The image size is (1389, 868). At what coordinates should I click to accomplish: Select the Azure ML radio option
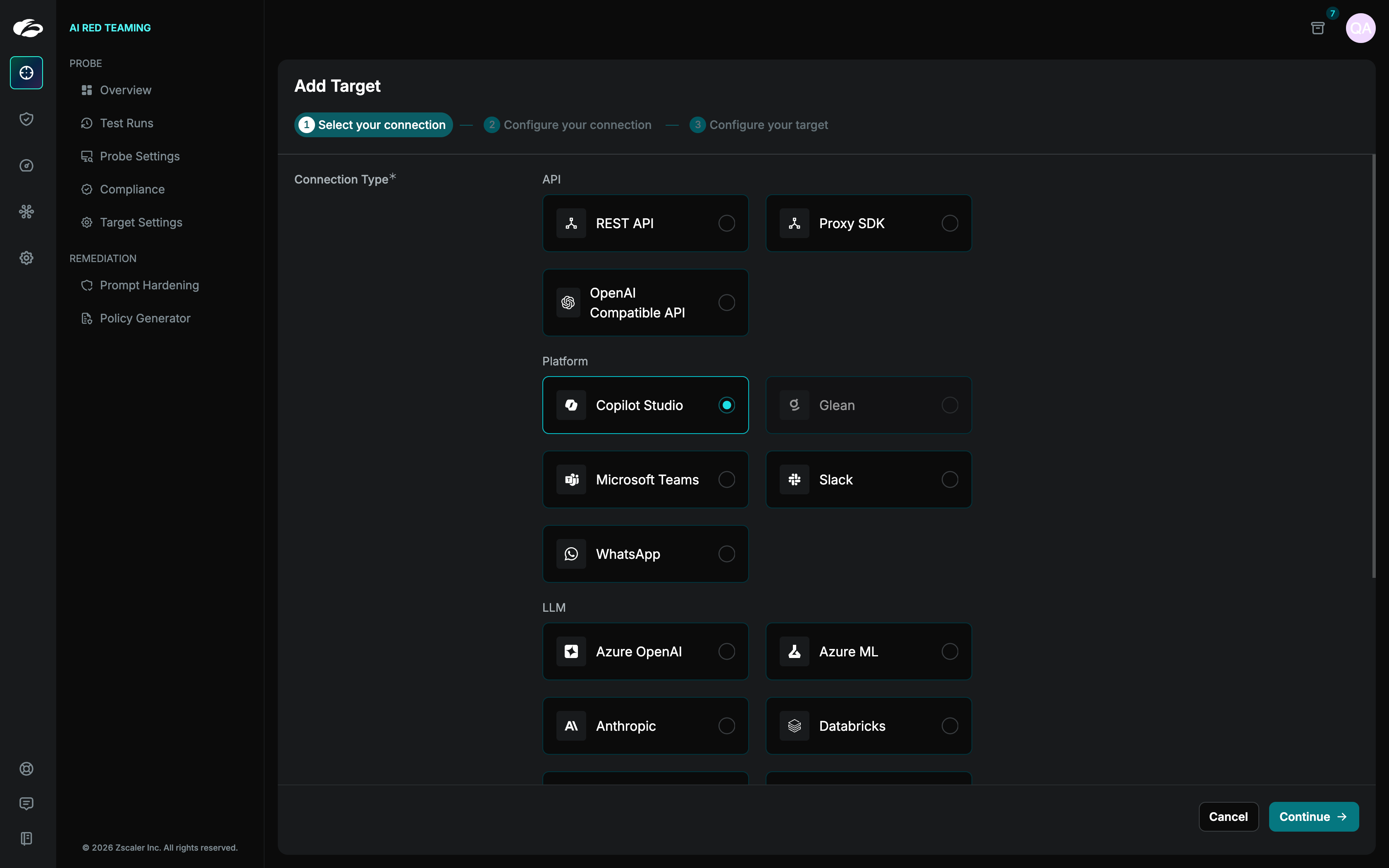coord(949,651)
